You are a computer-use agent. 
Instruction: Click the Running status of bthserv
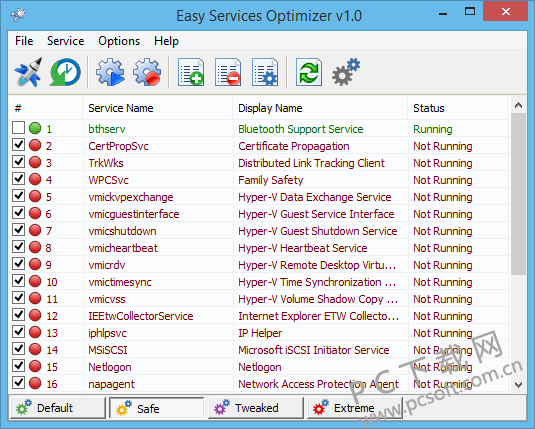(x=433, y=129)
